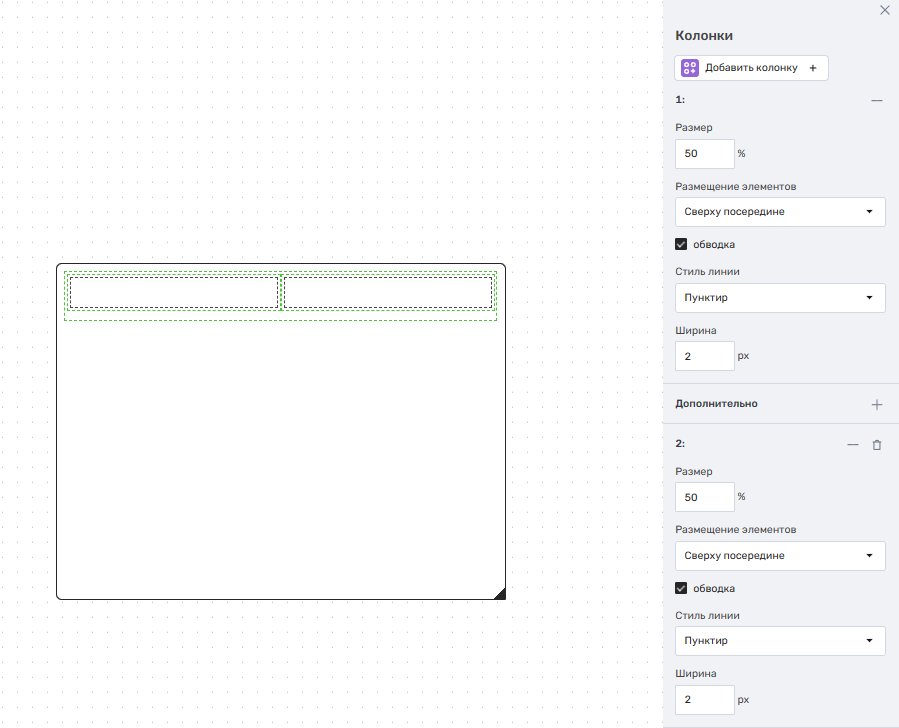Screen dimensions: 899x728
Task: Expand the Дополнительно section
Action: click(877, 405)
